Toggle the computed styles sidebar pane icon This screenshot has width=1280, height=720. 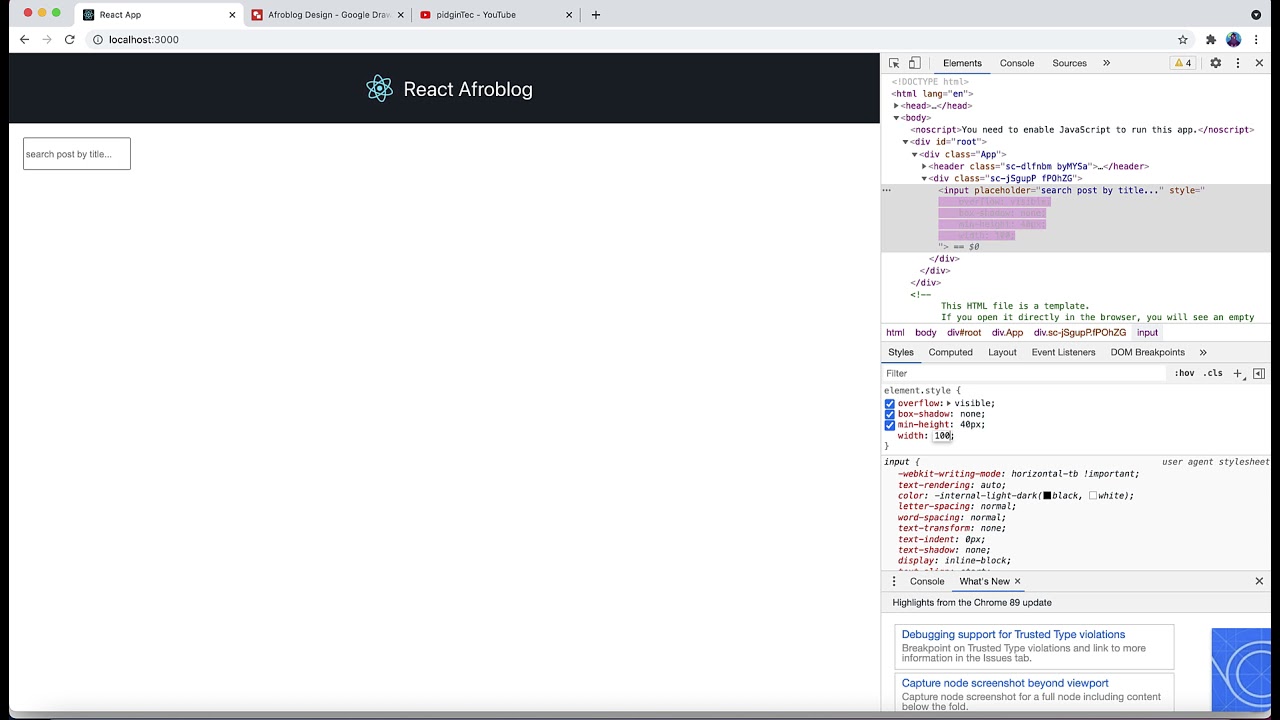pos(1259,373)
